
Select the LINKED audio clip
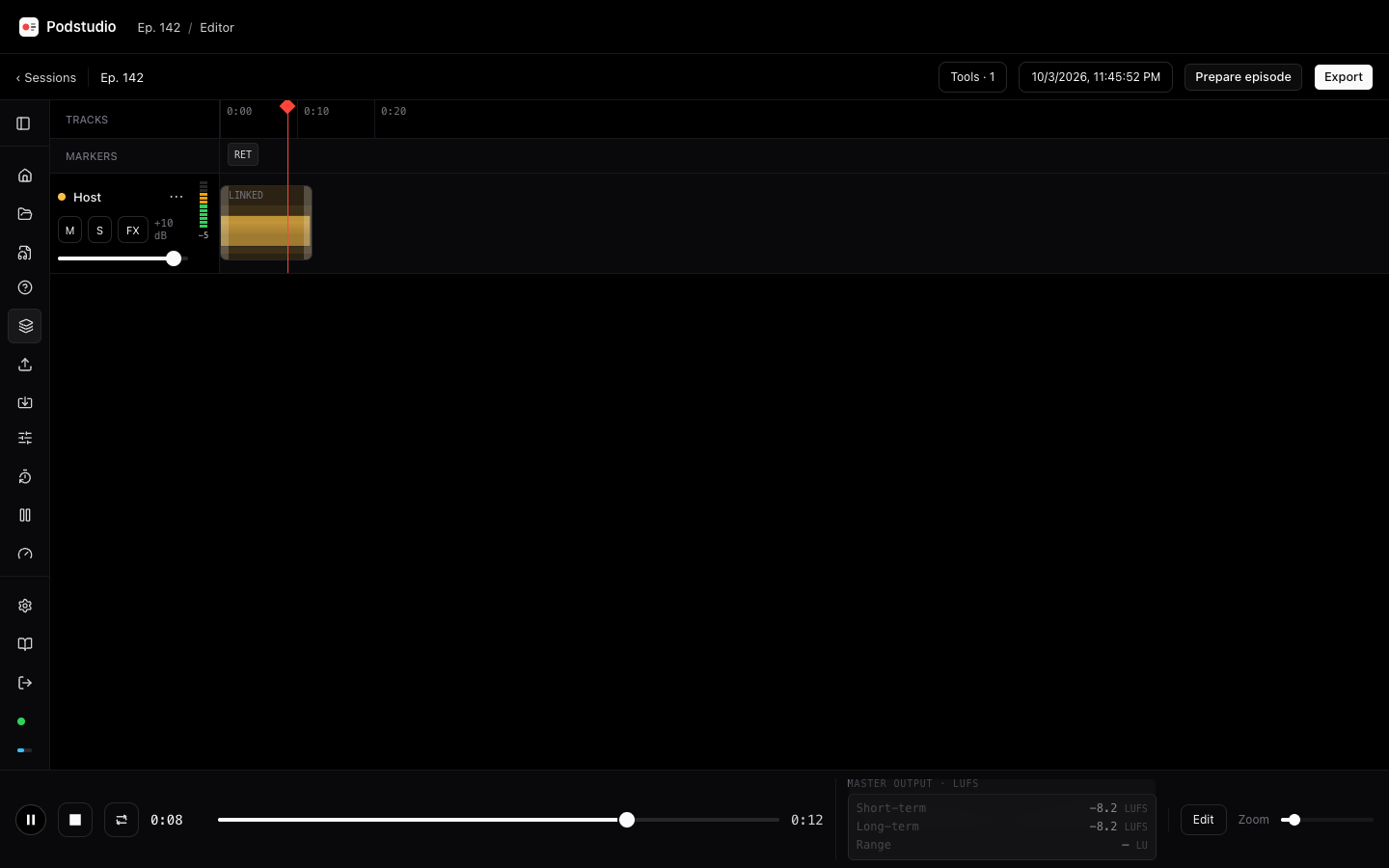coord(266,223)
